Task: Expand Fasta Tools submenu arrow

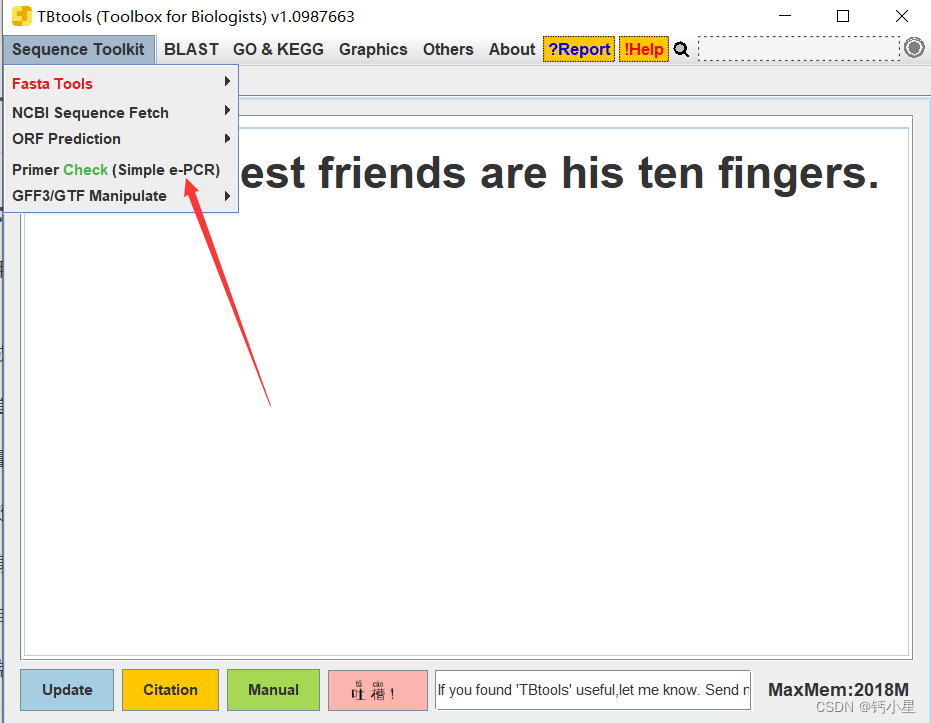Action: point(227,81)
